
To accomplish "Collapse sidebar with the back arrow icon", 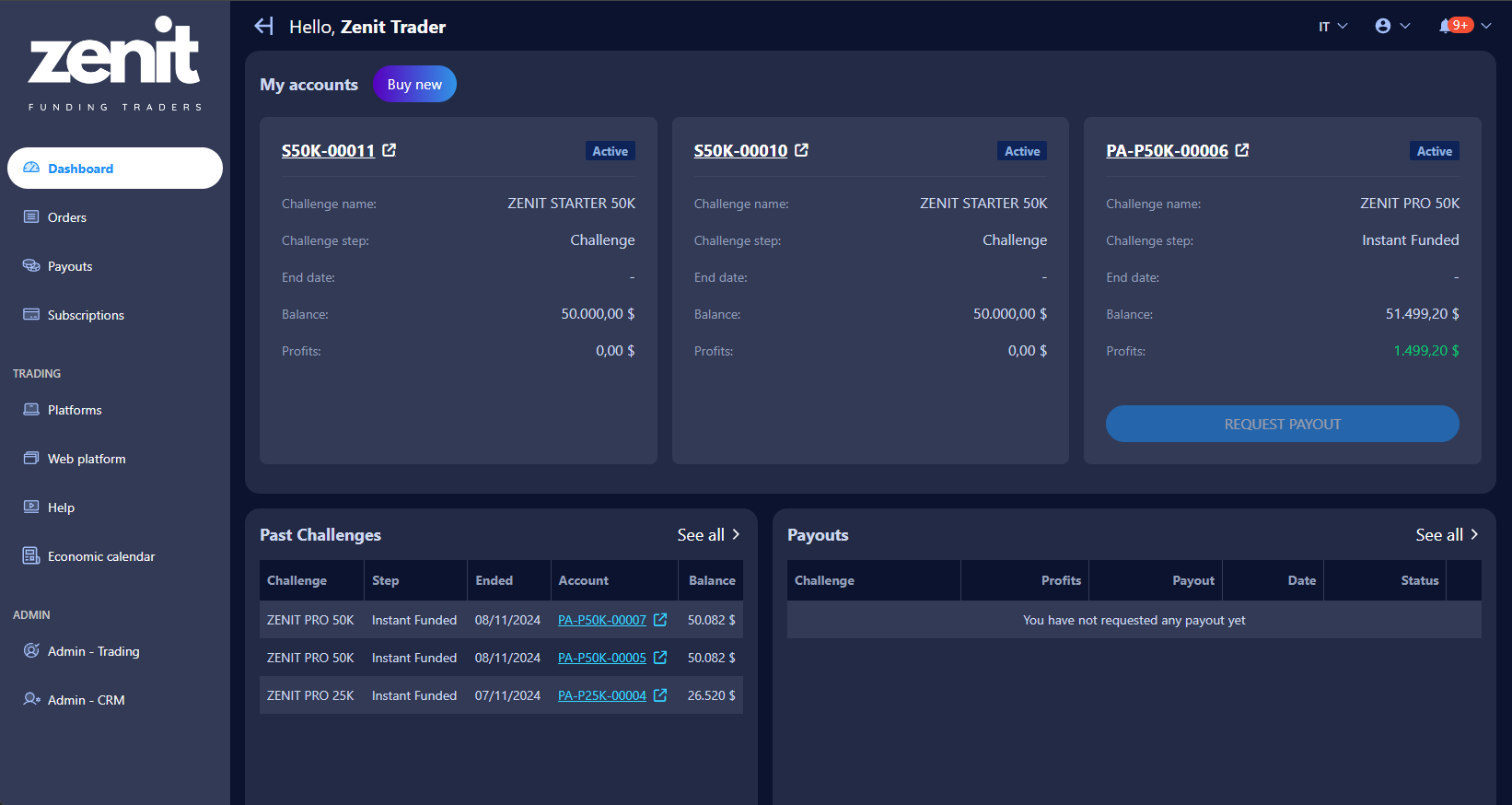I will [264, 26].
